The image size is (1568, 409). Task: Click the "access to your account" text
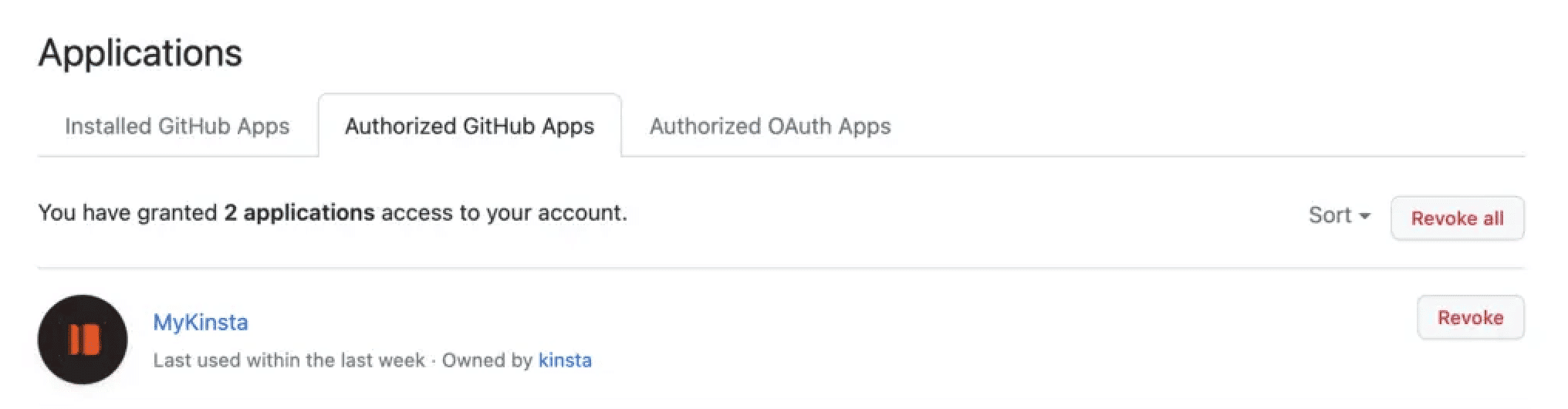(x=503, y=213)
